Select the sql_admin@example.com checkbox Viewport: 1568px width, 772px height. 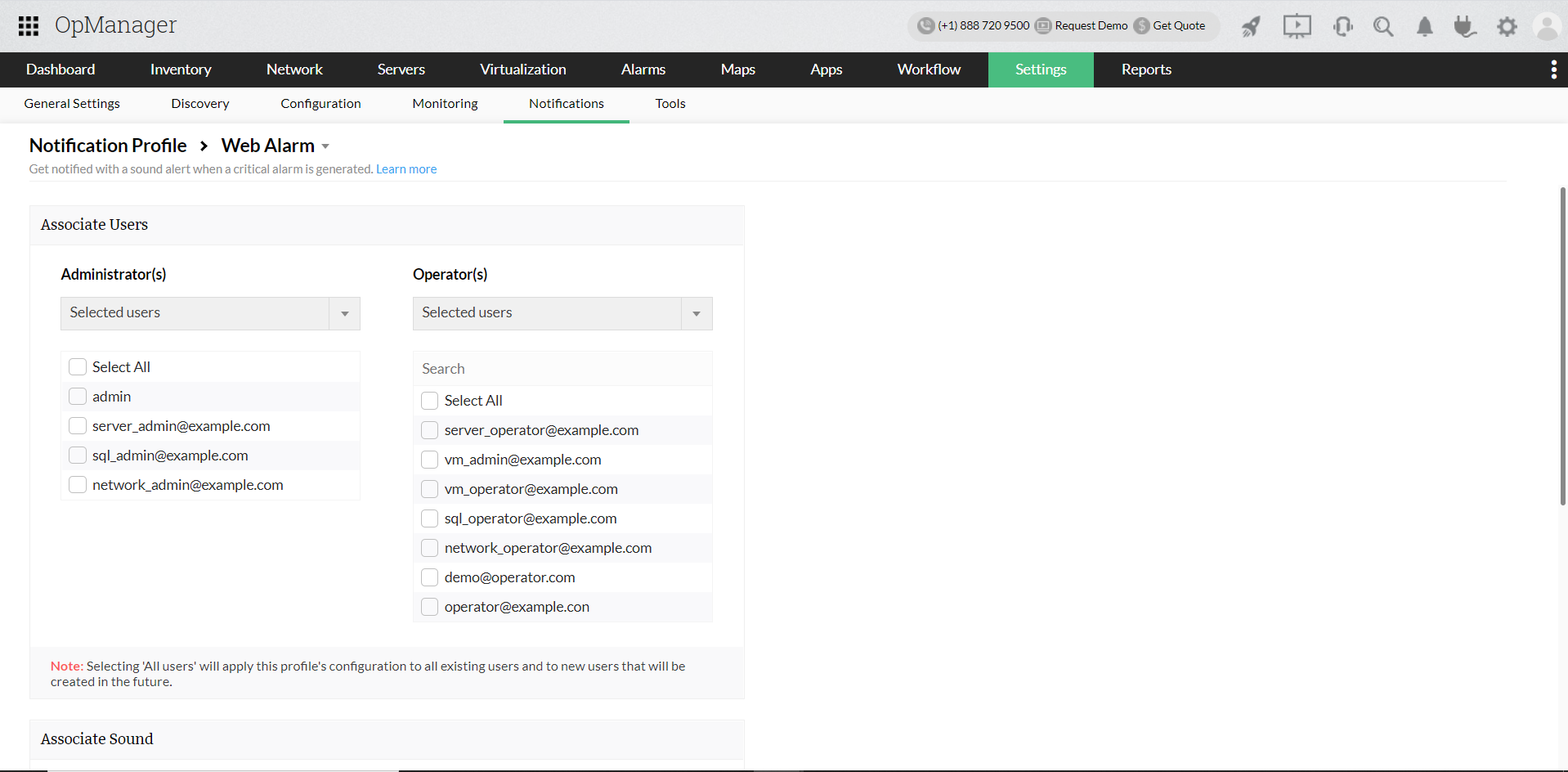point(78,455)
